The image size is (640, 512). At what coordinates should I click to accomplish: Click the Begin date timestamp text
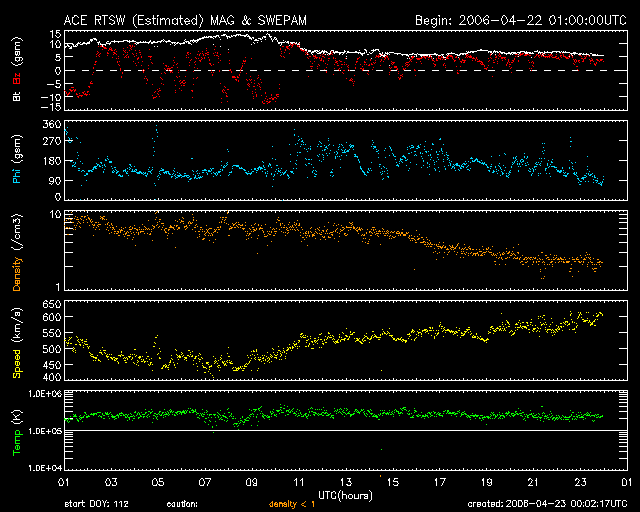click(513, 20)
